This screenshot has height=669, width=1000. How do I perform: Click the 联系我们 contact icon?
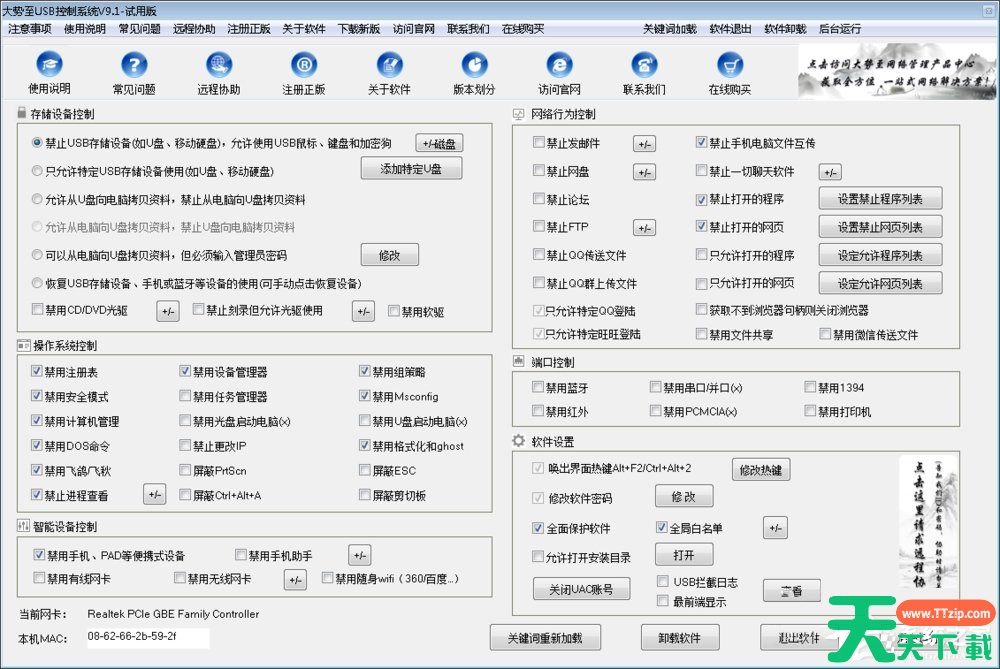(644, 66)
